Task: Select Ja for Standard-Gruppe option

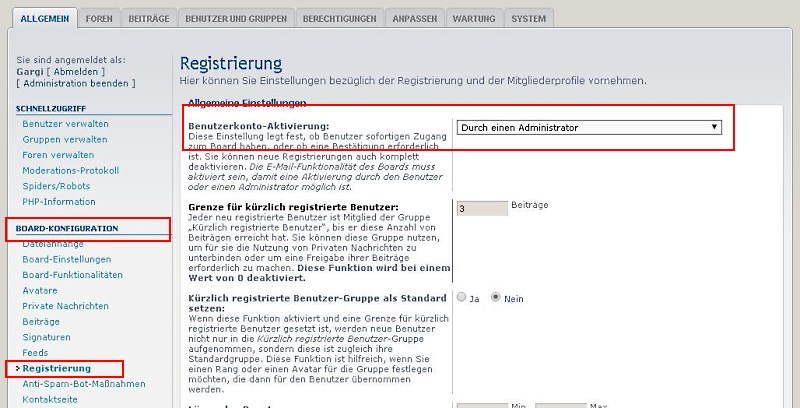Action: 461,297
